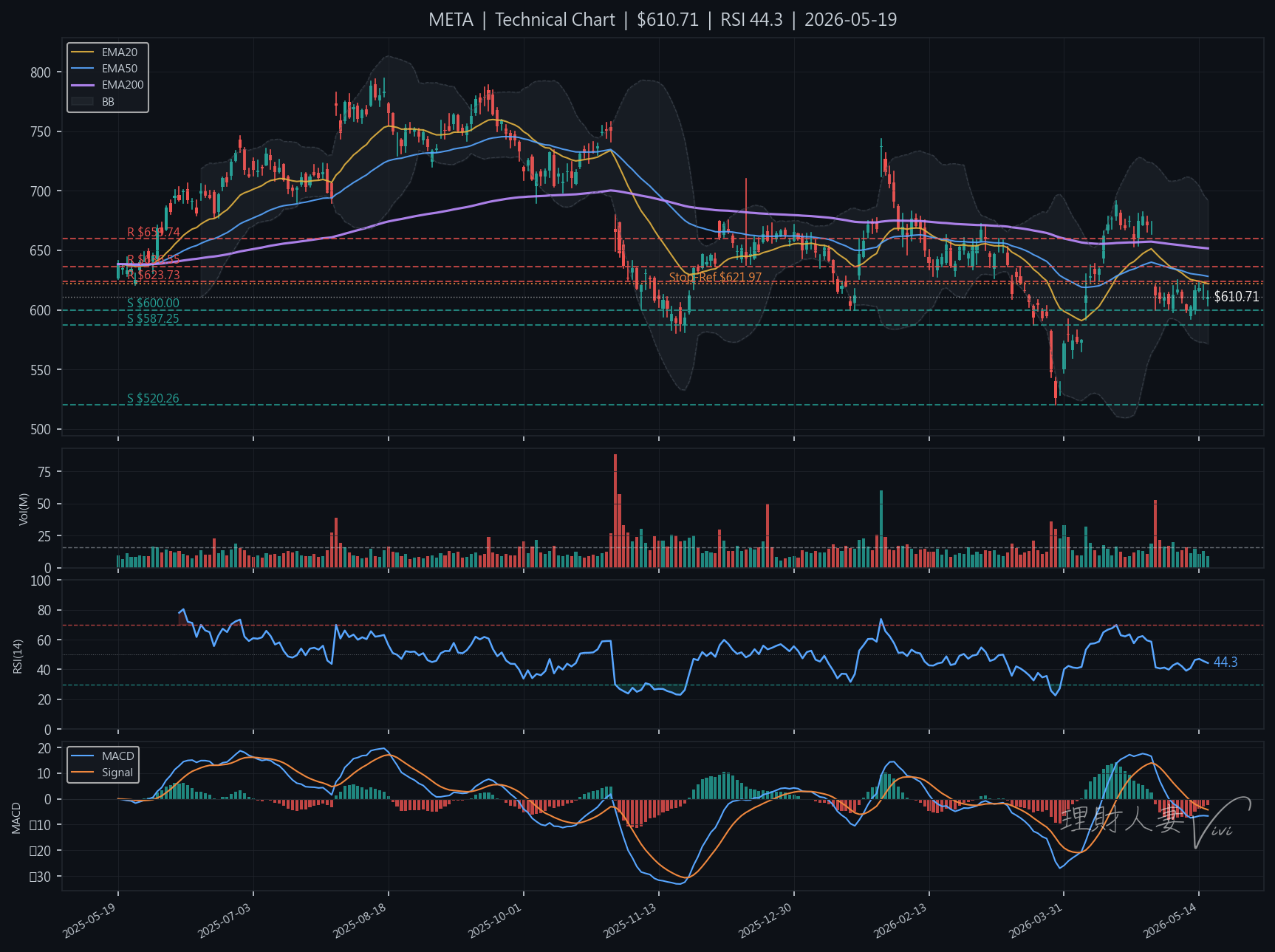Select the R $623.73 resistance label
The image size is (1275, 952).
click(153, 275)
